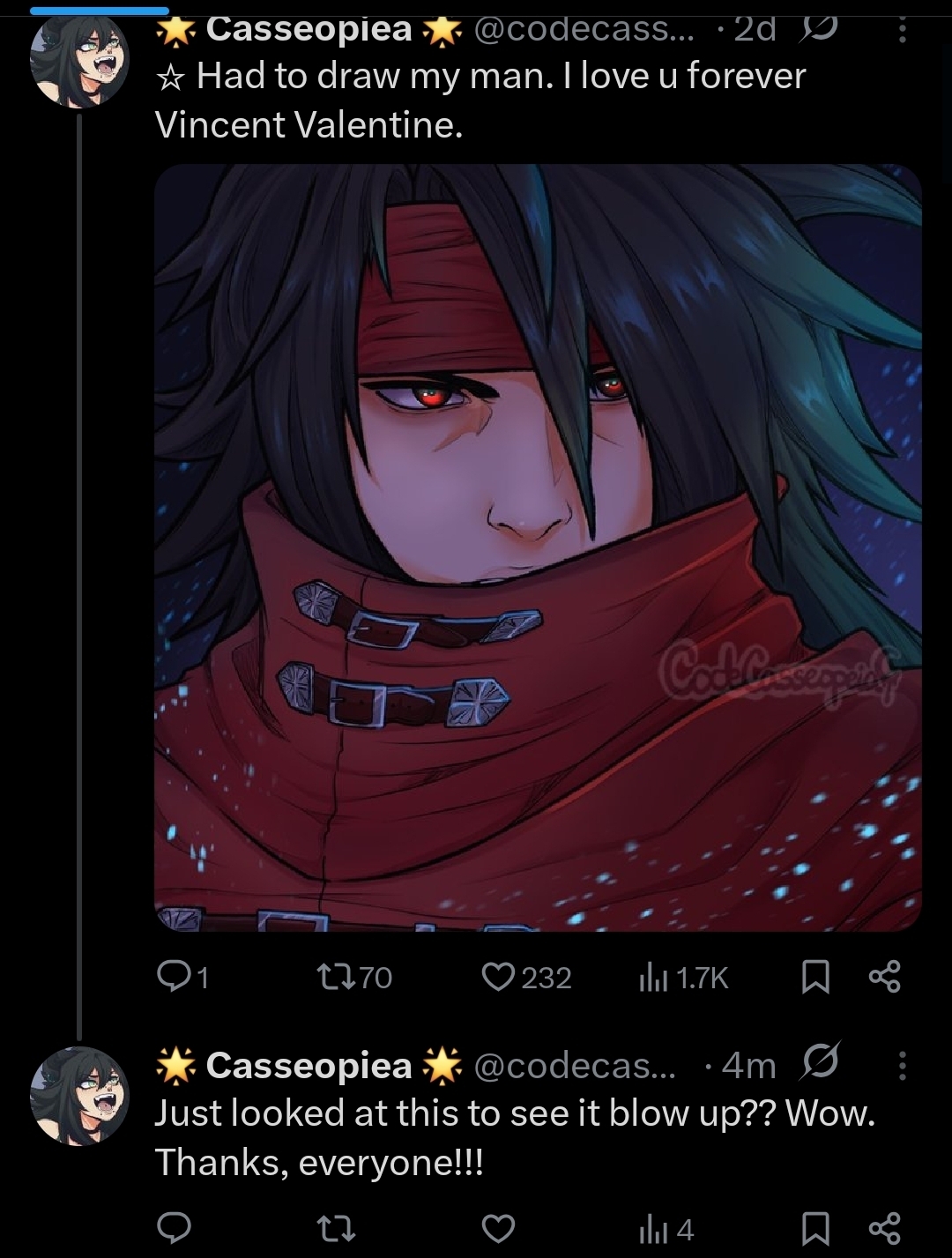952x1258 pixels.
Task: Open @codecas handle on the reply post
Action: pyautogui.click(x=575, y=1066)
